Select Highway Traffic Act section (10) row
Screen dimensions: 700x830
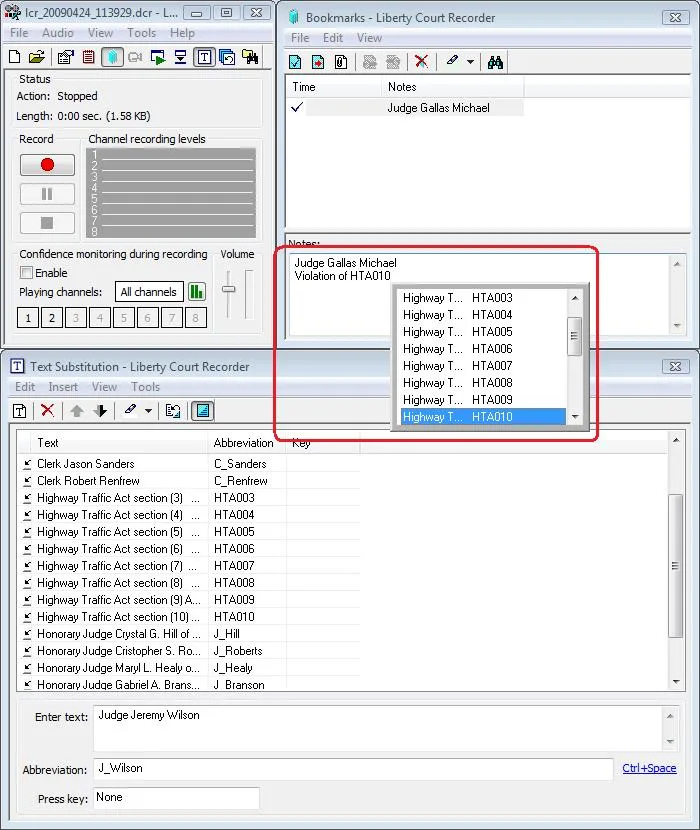pyautogui.click(x=189, y=617)
